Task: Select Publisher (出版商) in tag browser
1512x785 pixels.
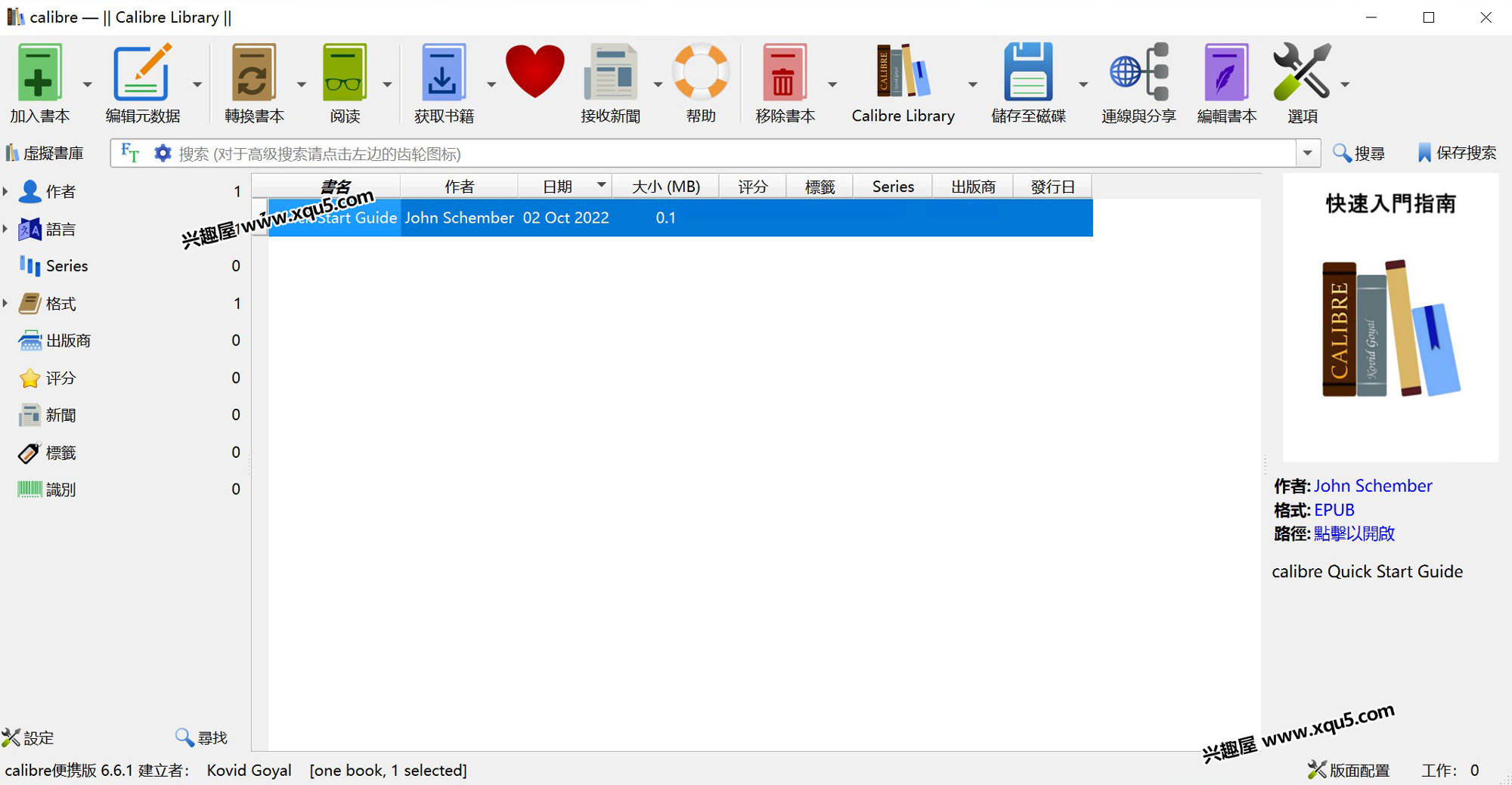Action: [68, 341]
